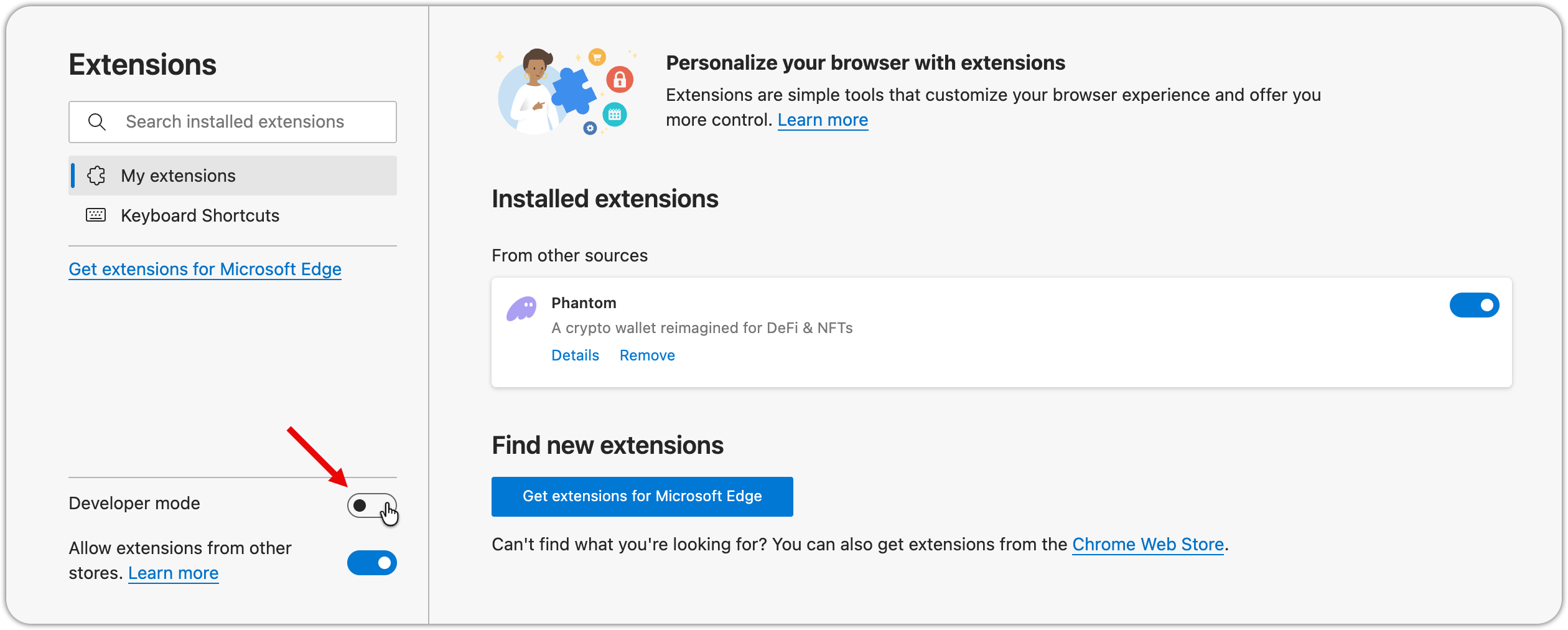Open Phantom extension Details
Viewport: 1568px width, 630px height.
click(x=575, y=355)
